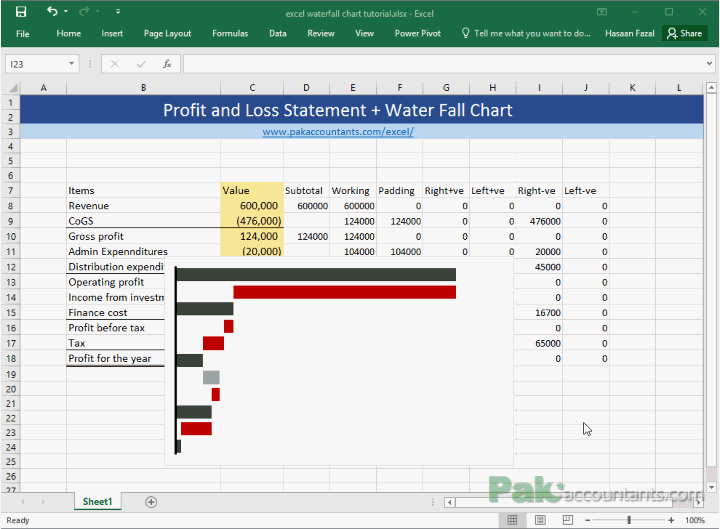Click the Cancel (X) formula icon

coord(114,64)
